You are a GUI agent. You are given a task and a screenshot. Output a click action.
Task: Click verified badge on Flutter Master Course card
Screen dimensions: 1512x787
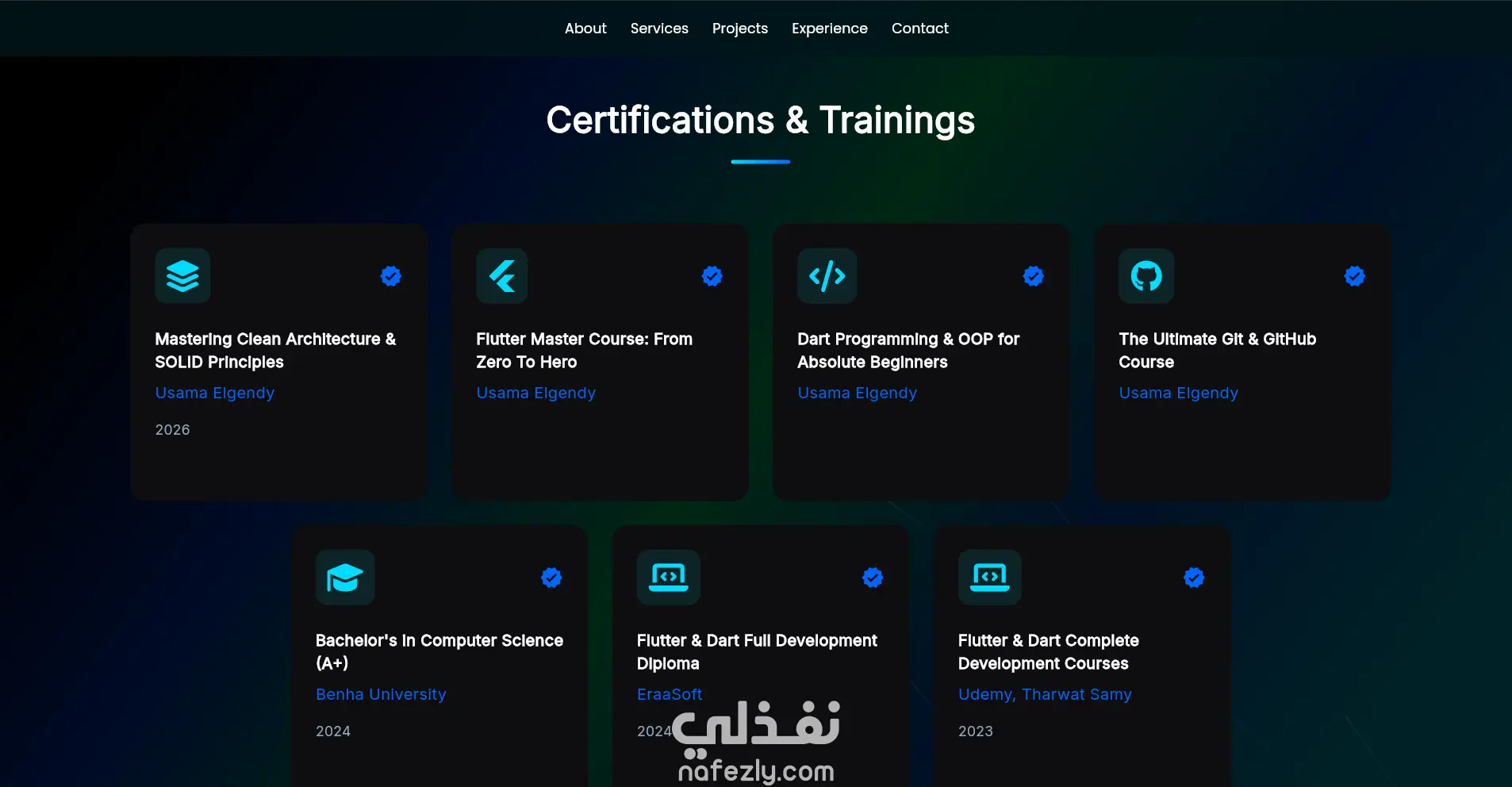pyautogui.click(x=712, y=276)
